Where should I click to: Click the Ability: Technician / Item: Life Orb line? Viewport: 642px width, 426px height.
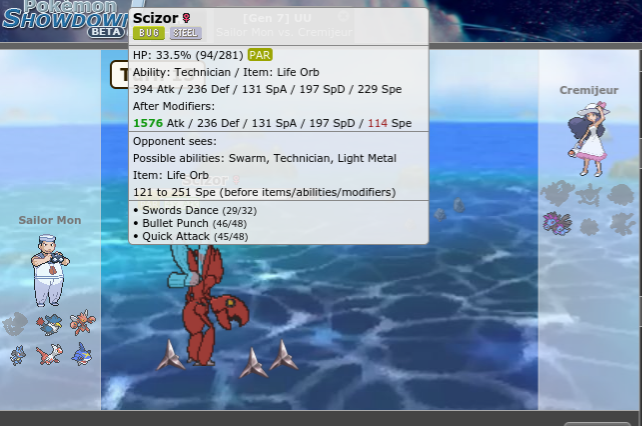coord(226,72)
